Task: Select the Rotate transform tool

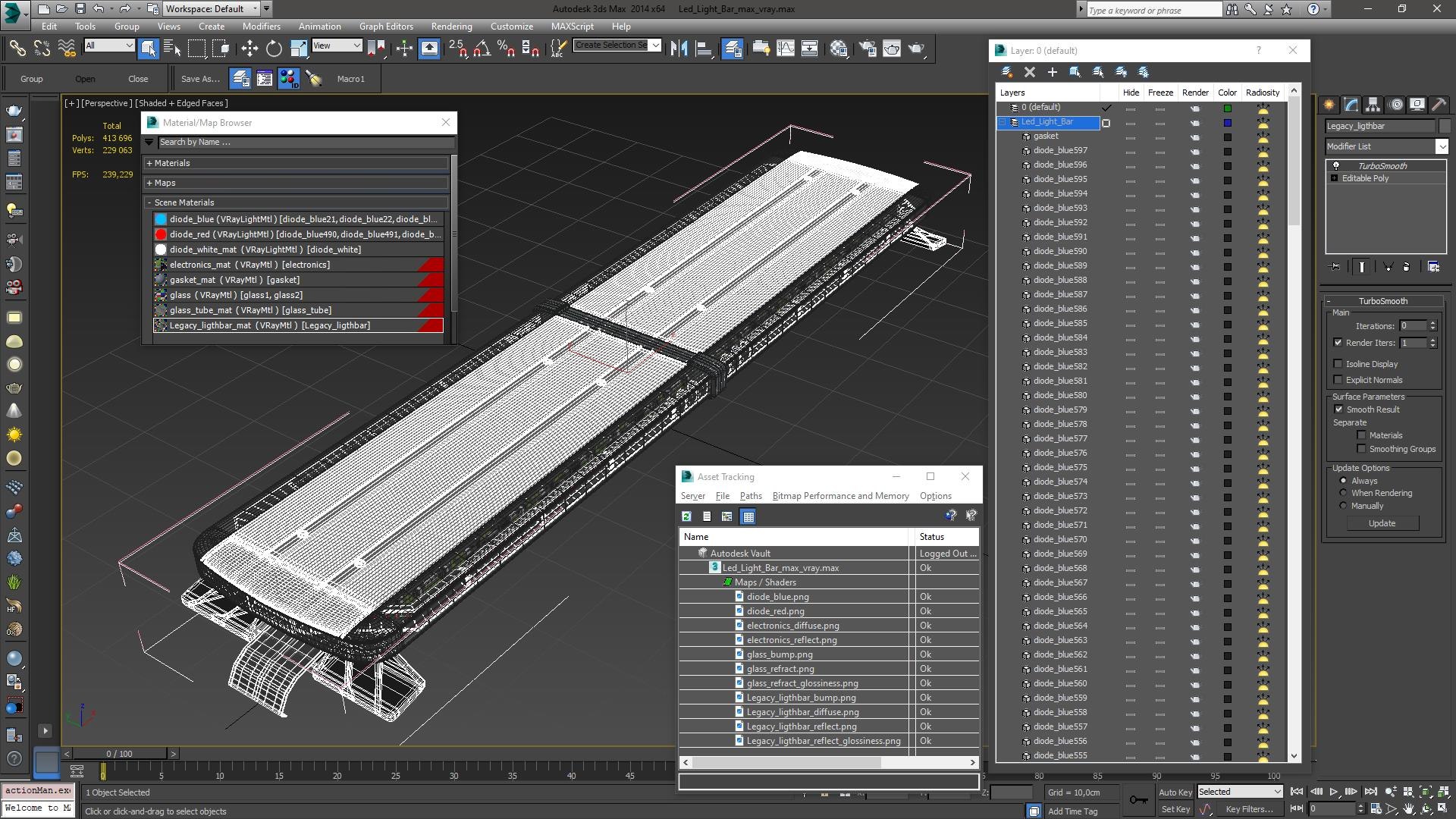Action: (x=274, y=49)
